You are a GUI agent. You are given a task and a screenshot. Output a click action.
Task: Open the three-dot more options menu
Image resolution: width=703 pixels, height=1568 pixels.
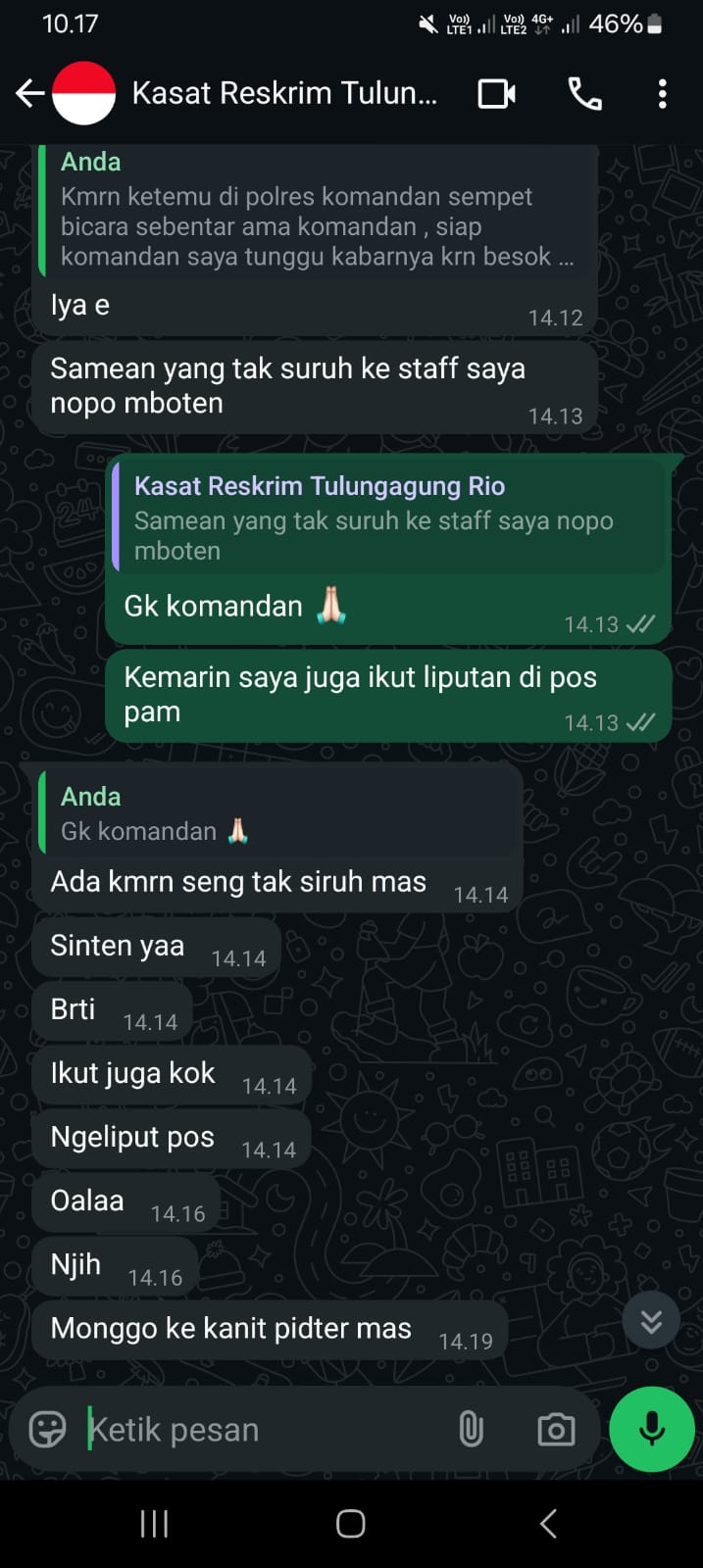coord(663,94)
